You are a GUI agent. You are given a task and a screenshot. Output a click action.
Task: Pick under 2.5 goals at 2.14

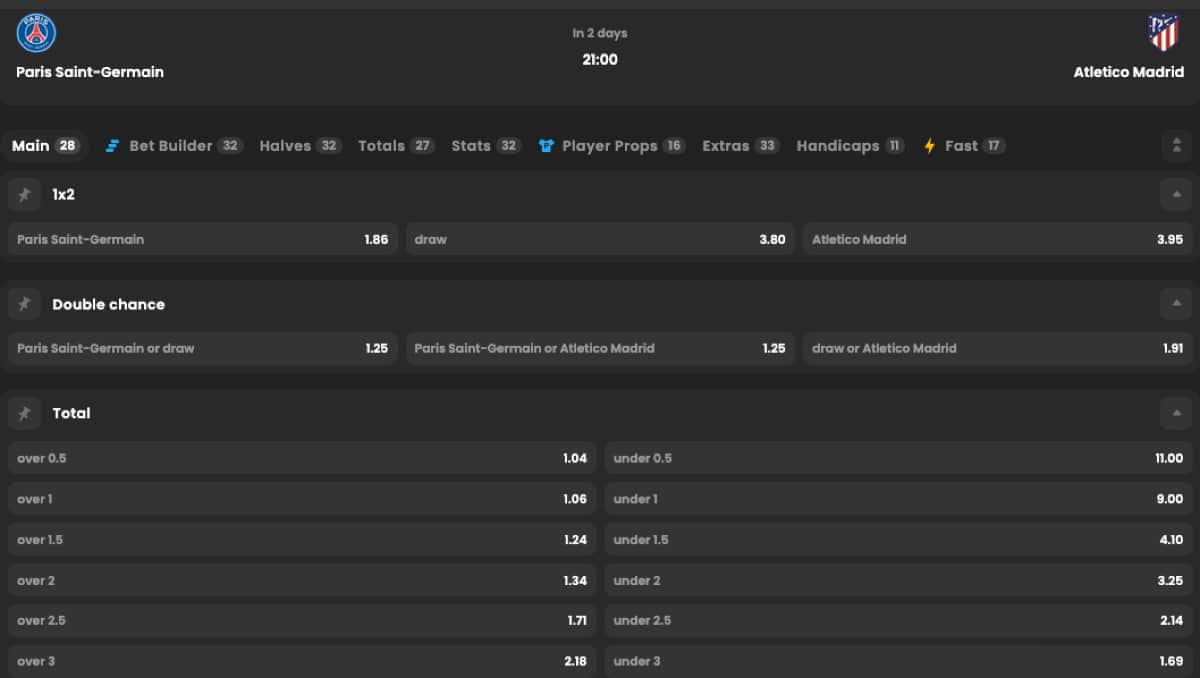[899, 621]
